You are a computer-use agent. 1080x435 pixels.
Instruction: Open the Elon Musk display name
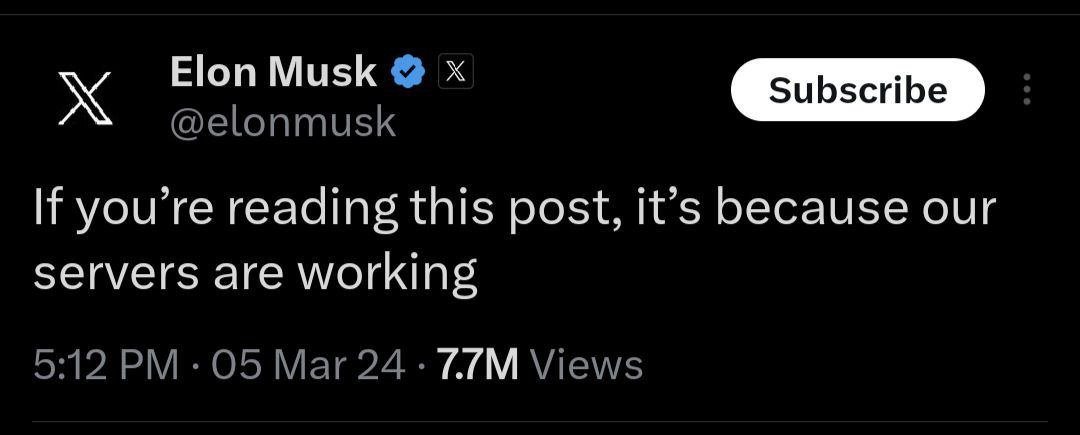point(273,72)
